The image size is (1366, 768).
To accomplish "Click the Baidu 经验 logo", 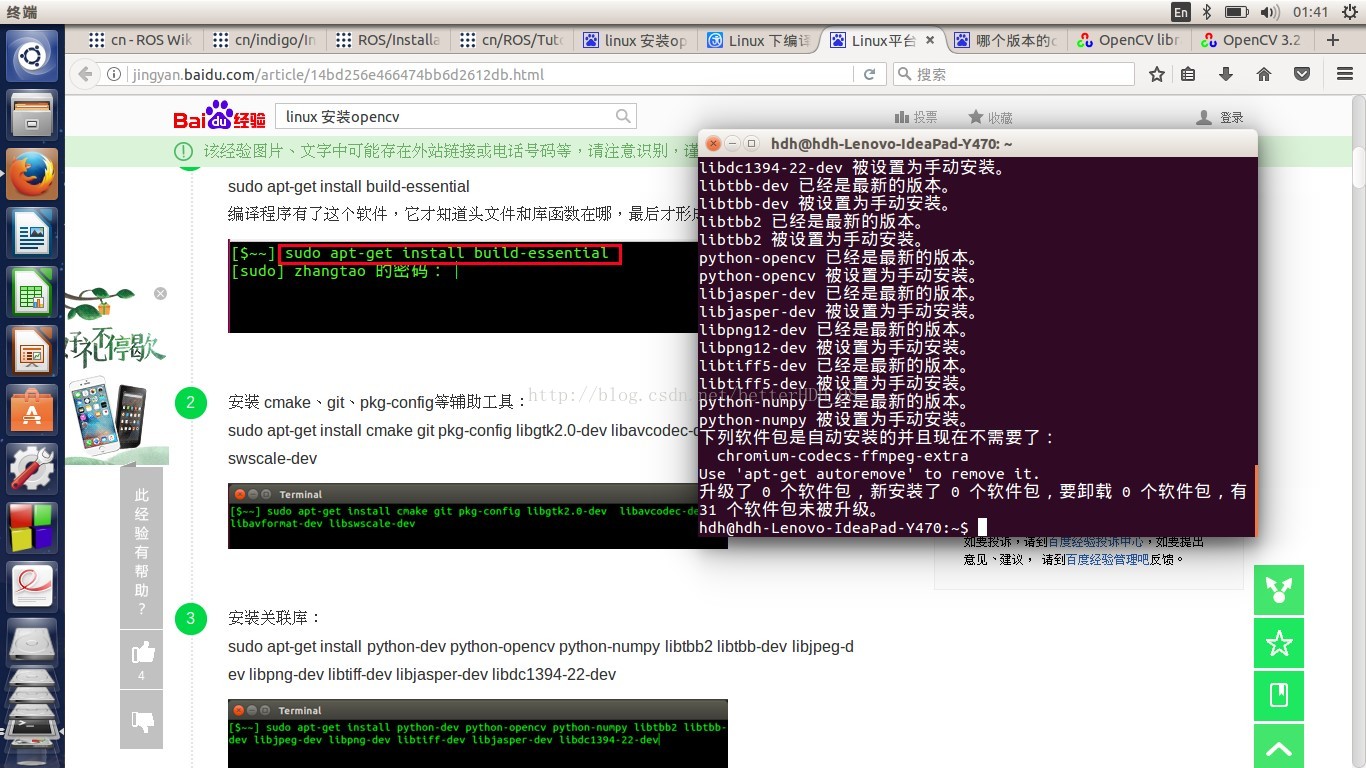I will click(x=219, y=115).
